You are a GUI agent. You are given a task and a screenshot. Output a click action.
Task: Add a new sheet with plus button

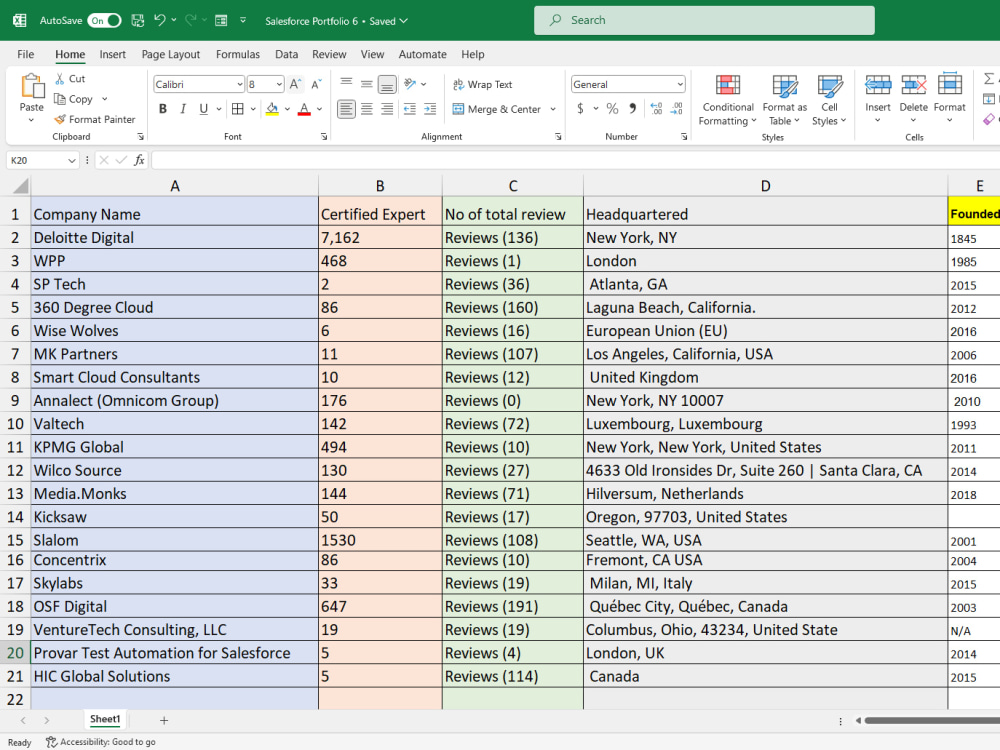pos(164,720)
